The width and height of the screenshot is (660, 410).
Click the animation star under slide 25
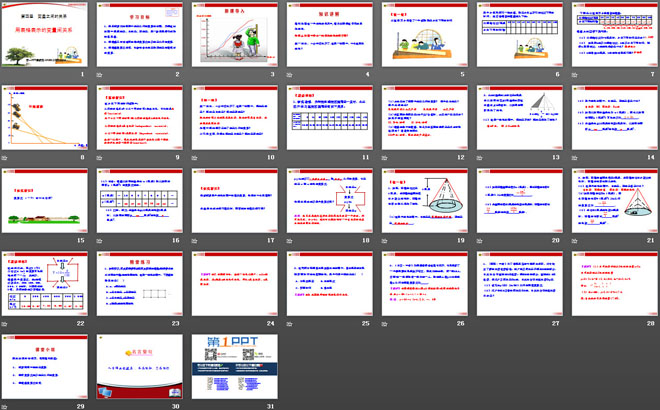[290, 324]
